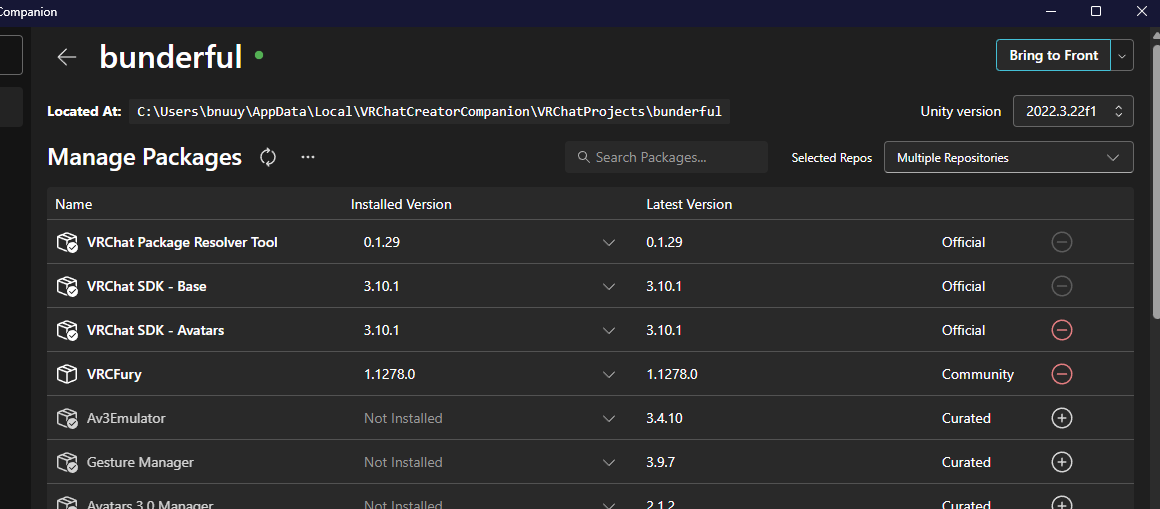Add the Av3Emulator package with plus icon
The width and height of the screenshot is (1160, 509).
pos(1062,418)
